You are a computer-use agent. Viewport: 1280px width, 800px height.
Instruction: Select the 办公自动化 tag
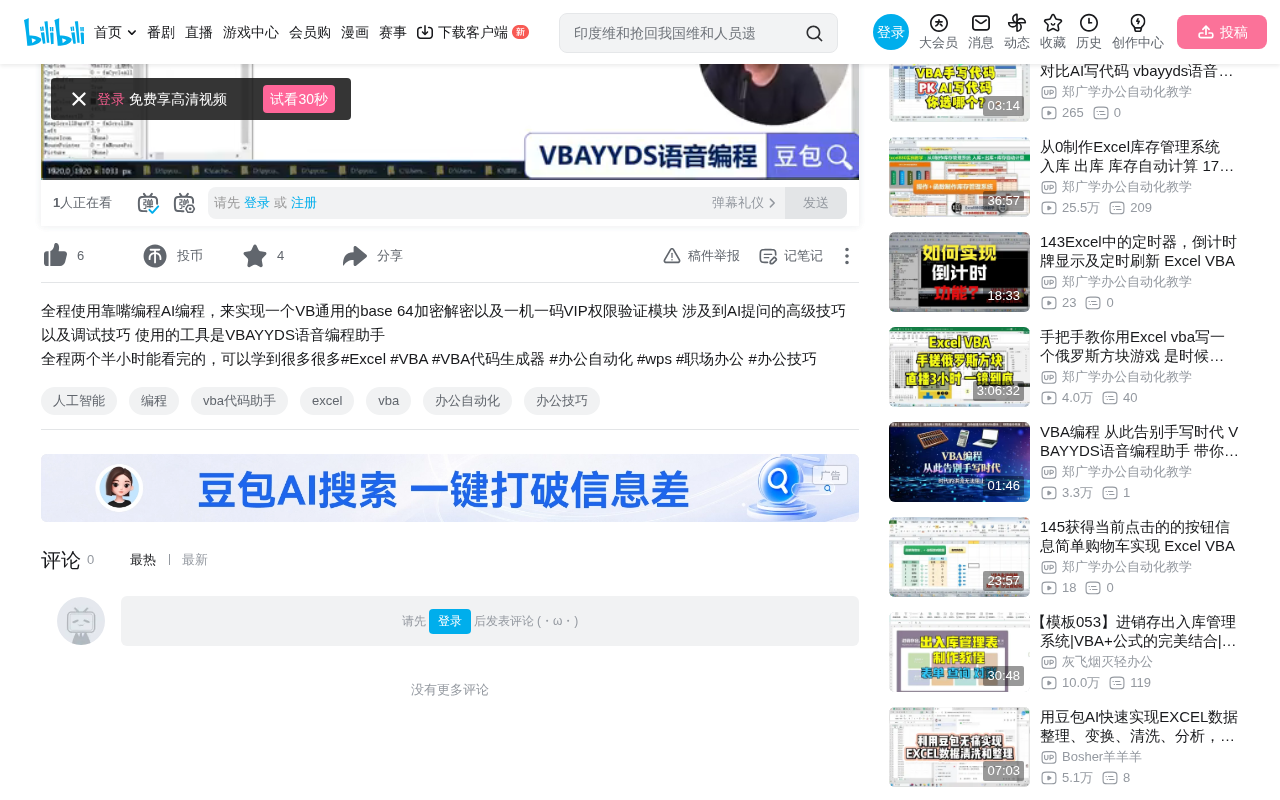point(467,401)
